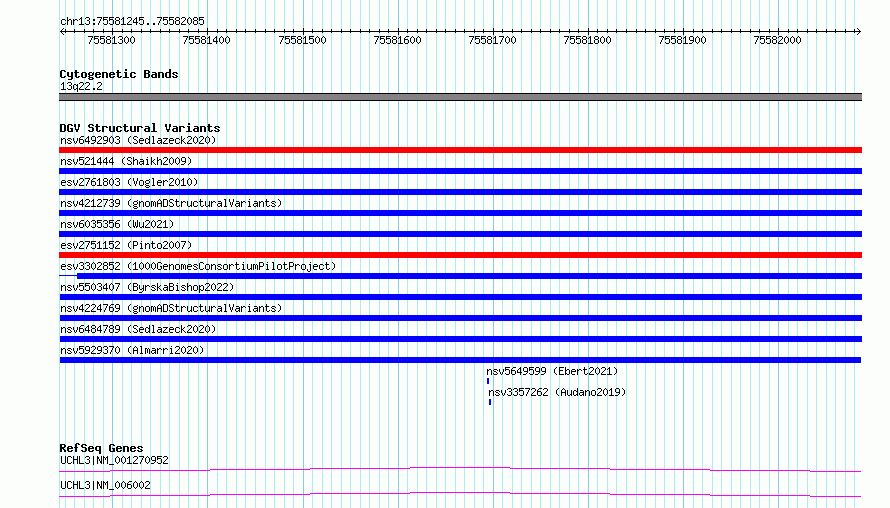This screenshot has height=508, width=890.
Task: Select the 13q22.2 band label
Action: 81,86
